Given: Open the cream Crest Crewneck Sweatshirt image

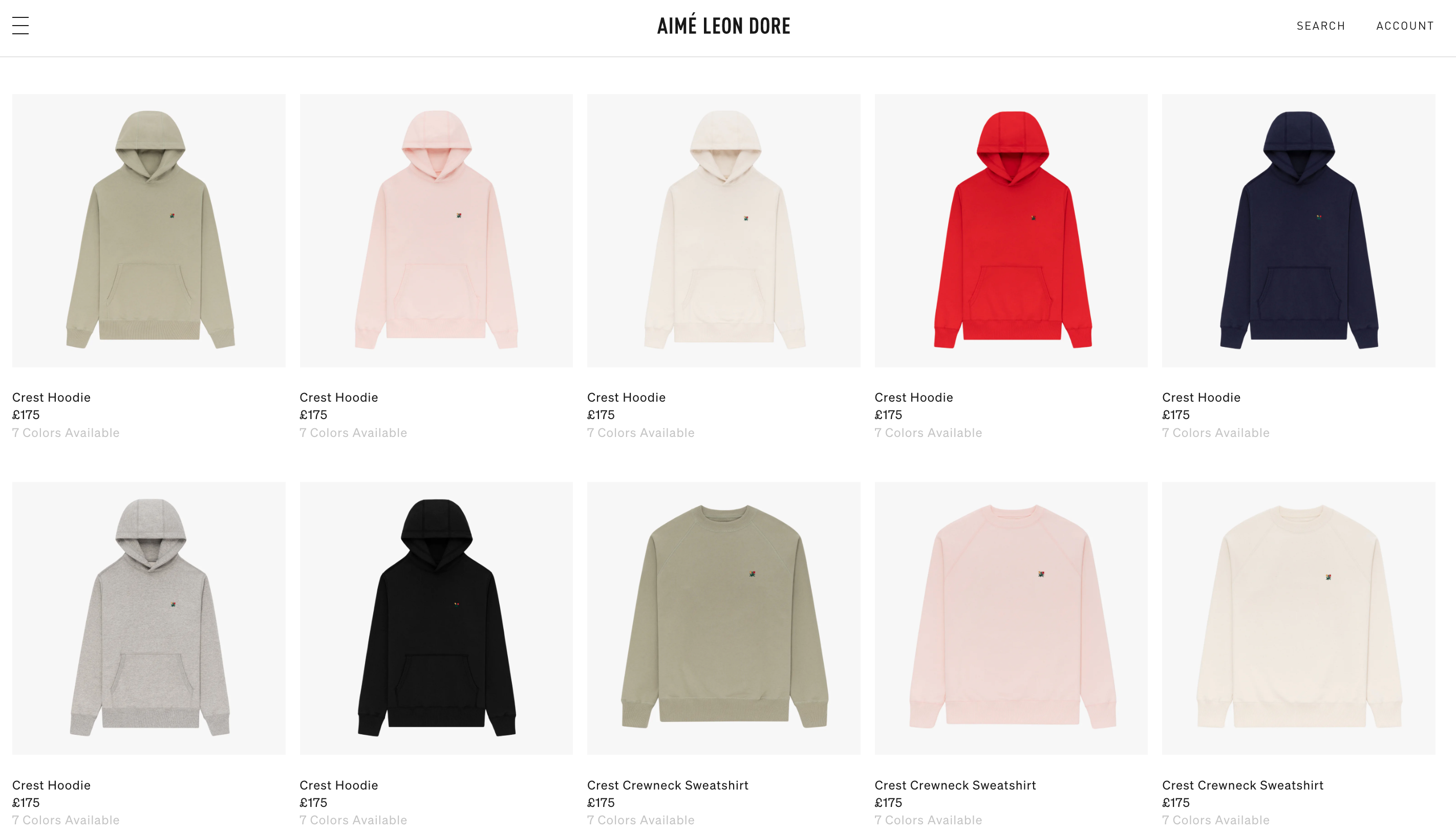Looking at the screenshot, I should [x=1298, y=618].
